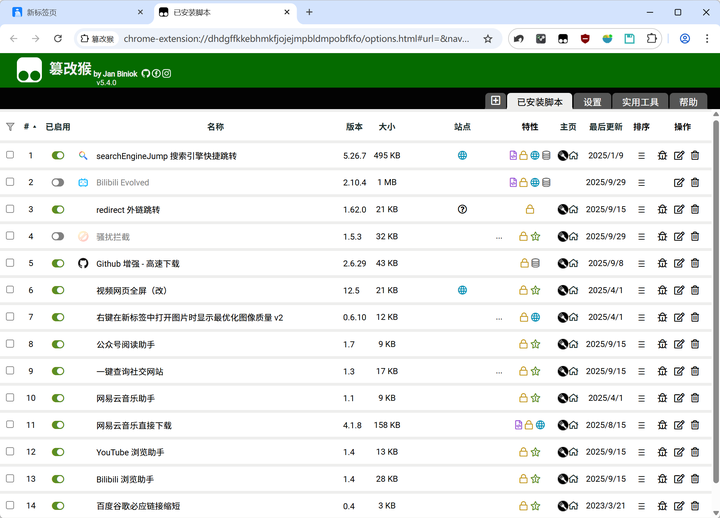Click the page vertical scrollbar thumb
720x518 pixels.
click(x=715, y=302)
